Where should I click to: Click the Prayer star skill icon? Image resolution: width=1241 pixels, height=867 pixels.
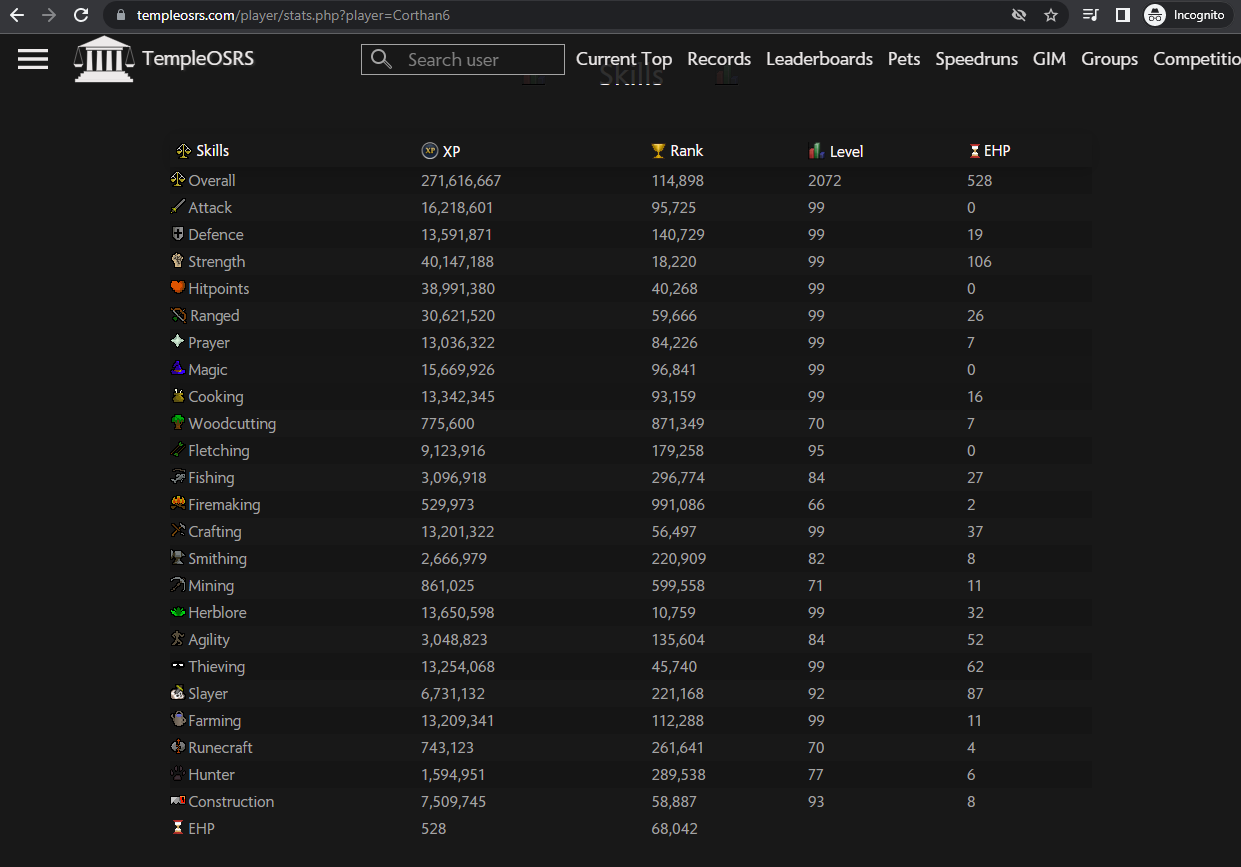(178, 342)
